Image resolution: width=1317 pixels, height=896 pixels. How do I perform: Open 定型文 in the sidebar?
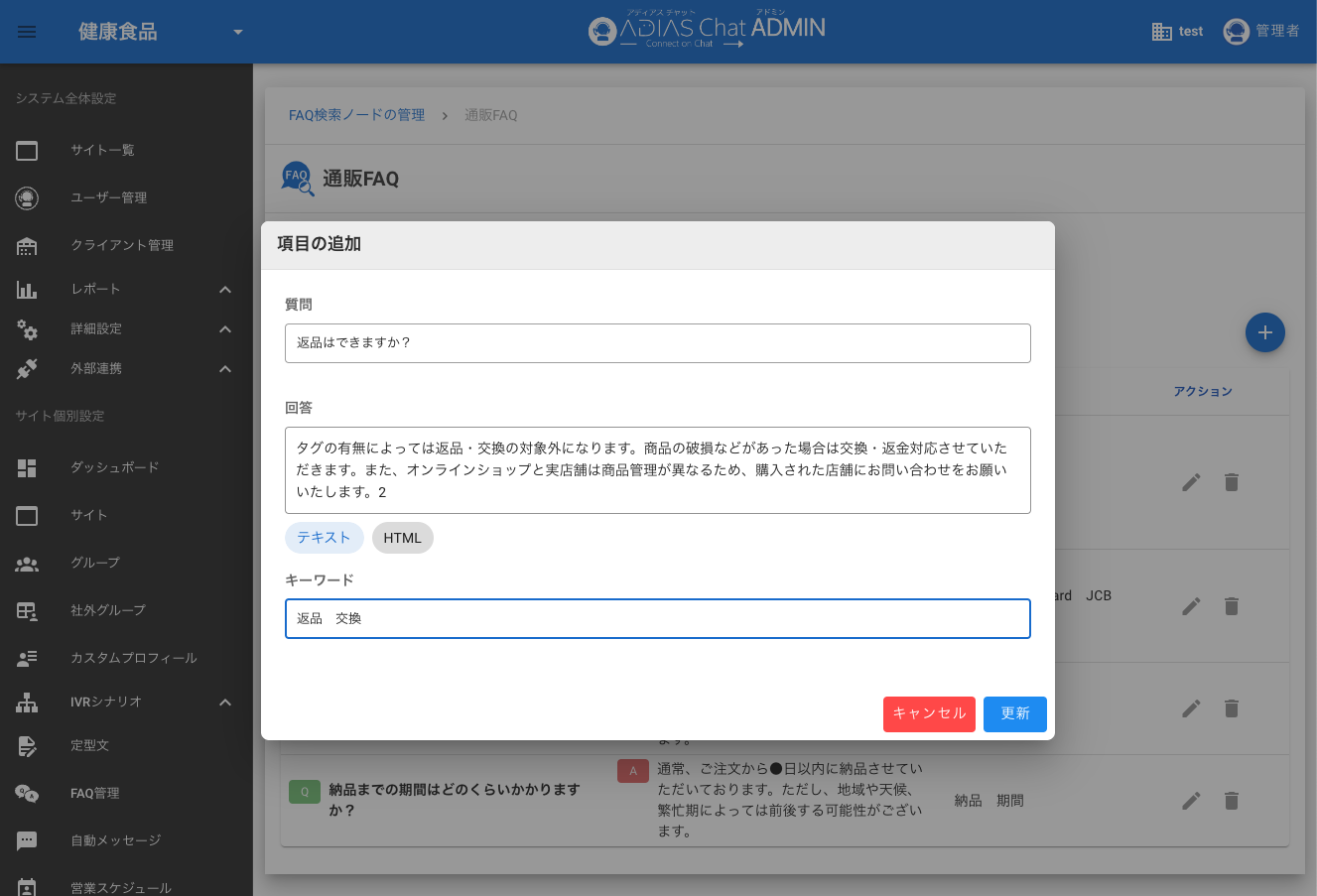tap(89, 745)
